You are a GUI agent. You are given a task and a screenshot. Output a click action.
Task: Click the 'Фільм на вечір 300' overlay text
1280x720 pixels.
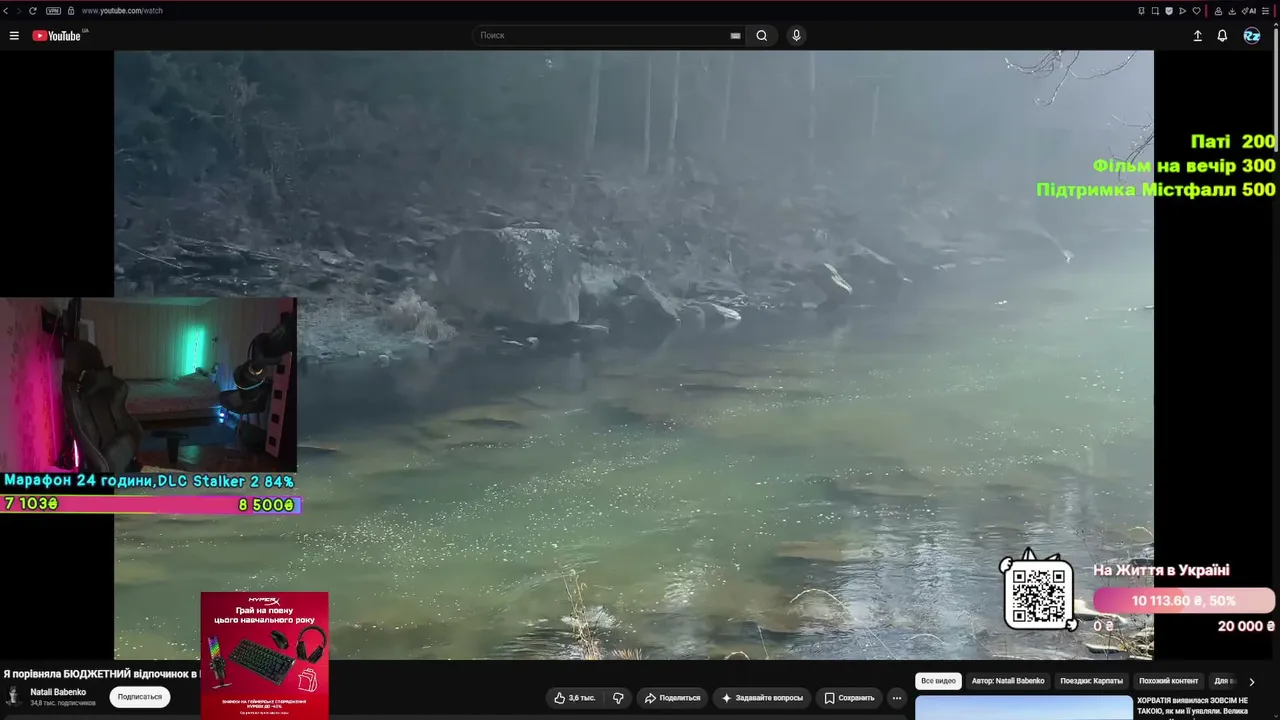[1184, 166]
